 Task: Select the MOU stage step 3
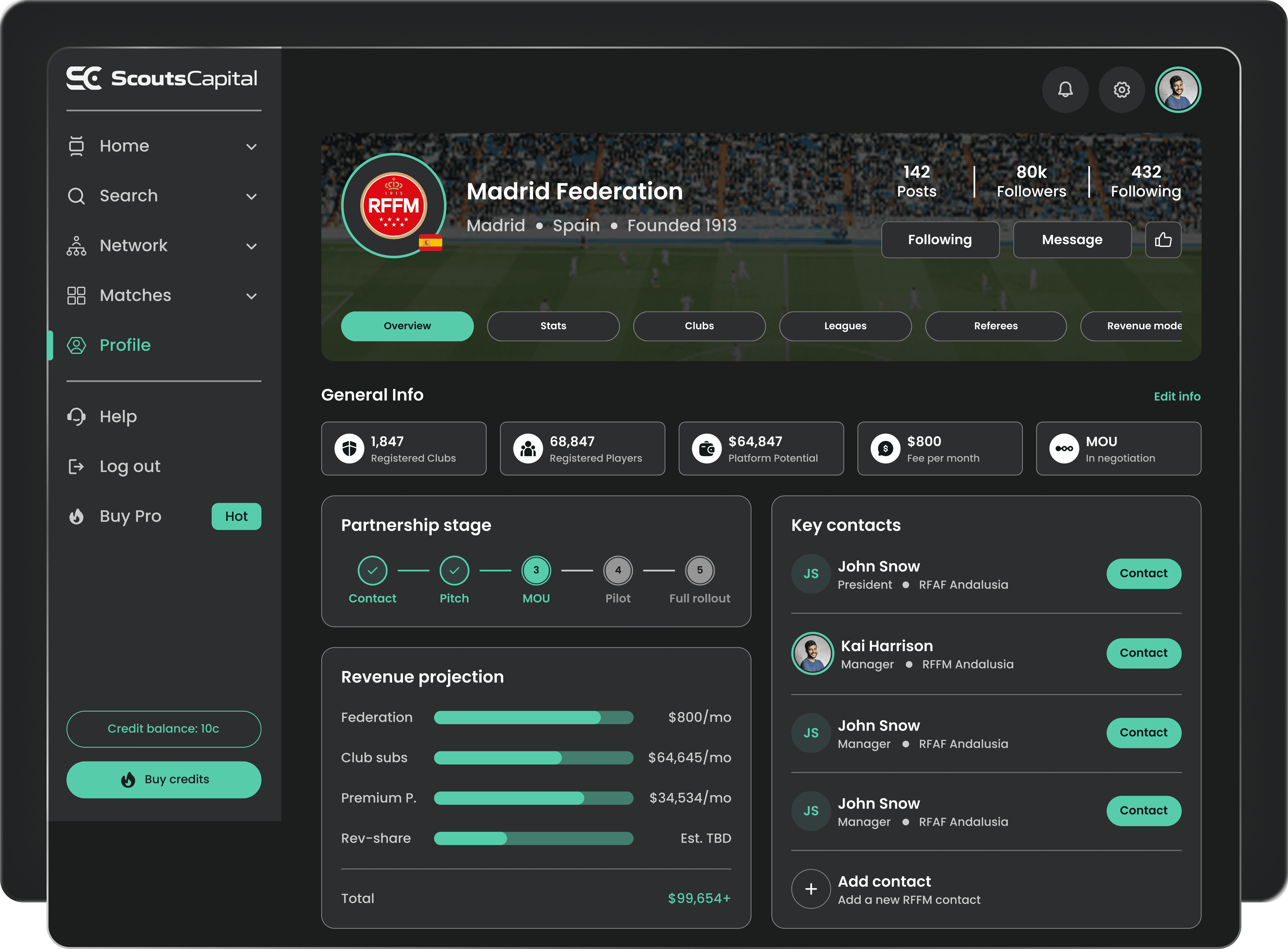(x=536, y=570)
